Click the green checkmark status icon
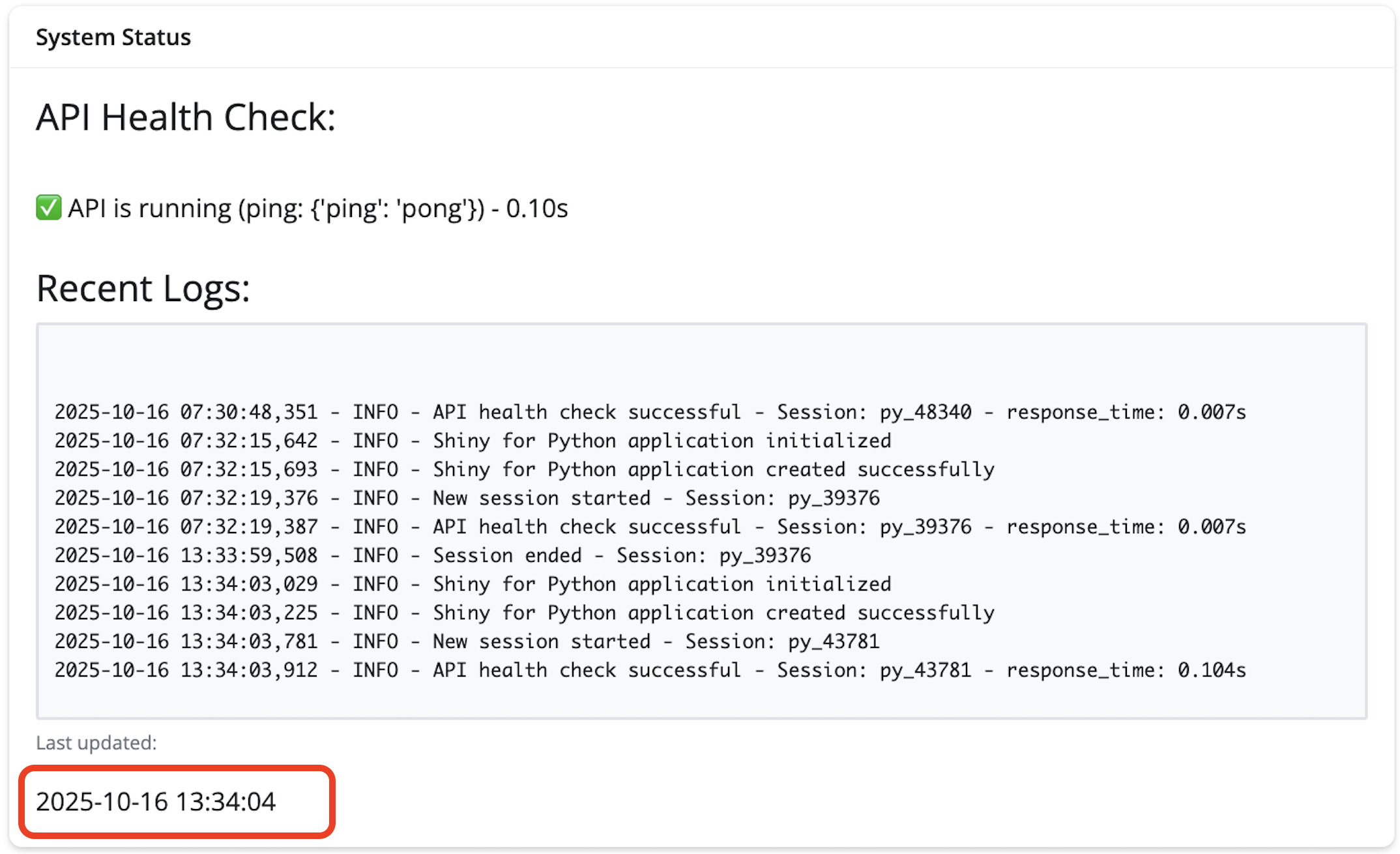This screenshot has height=854, width=1400. pyautogui.click(x=48, y=208)
